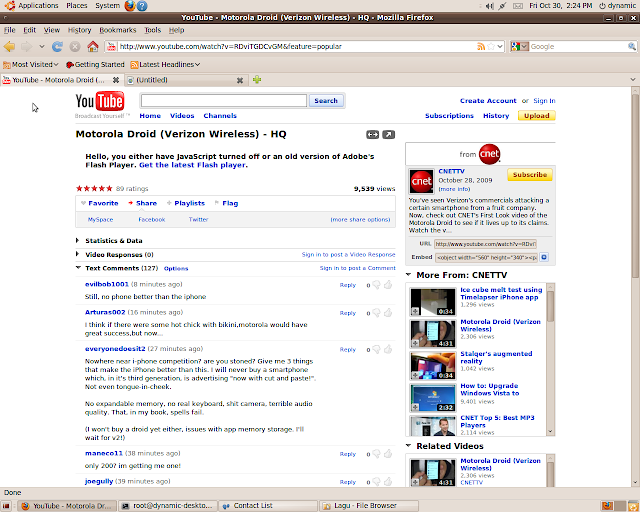Click Get the latest Flash player link
The image size is (640, 512).
tap(193, 165)
